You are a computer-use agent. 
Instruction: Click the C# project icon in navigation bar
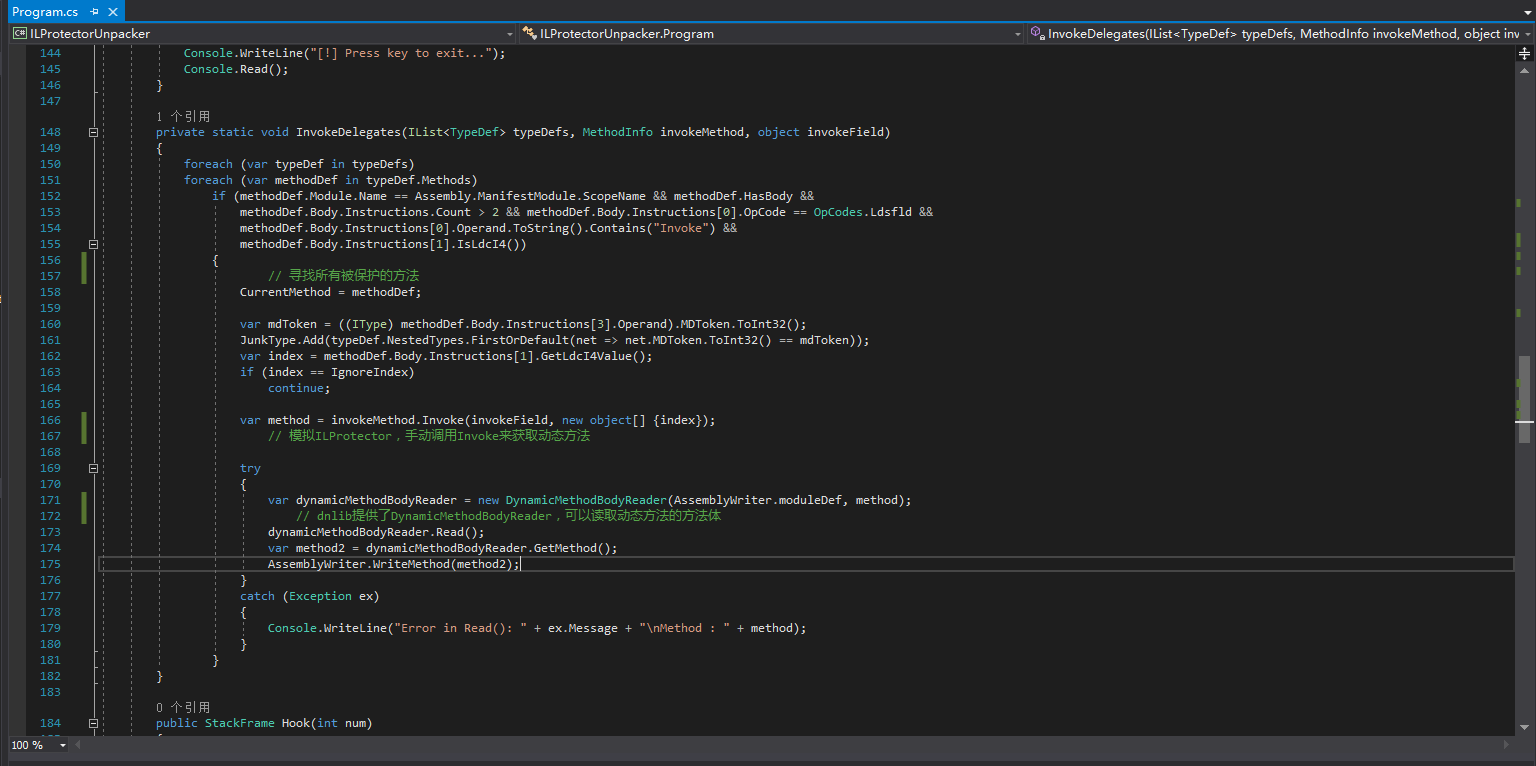tap(19, 34)
